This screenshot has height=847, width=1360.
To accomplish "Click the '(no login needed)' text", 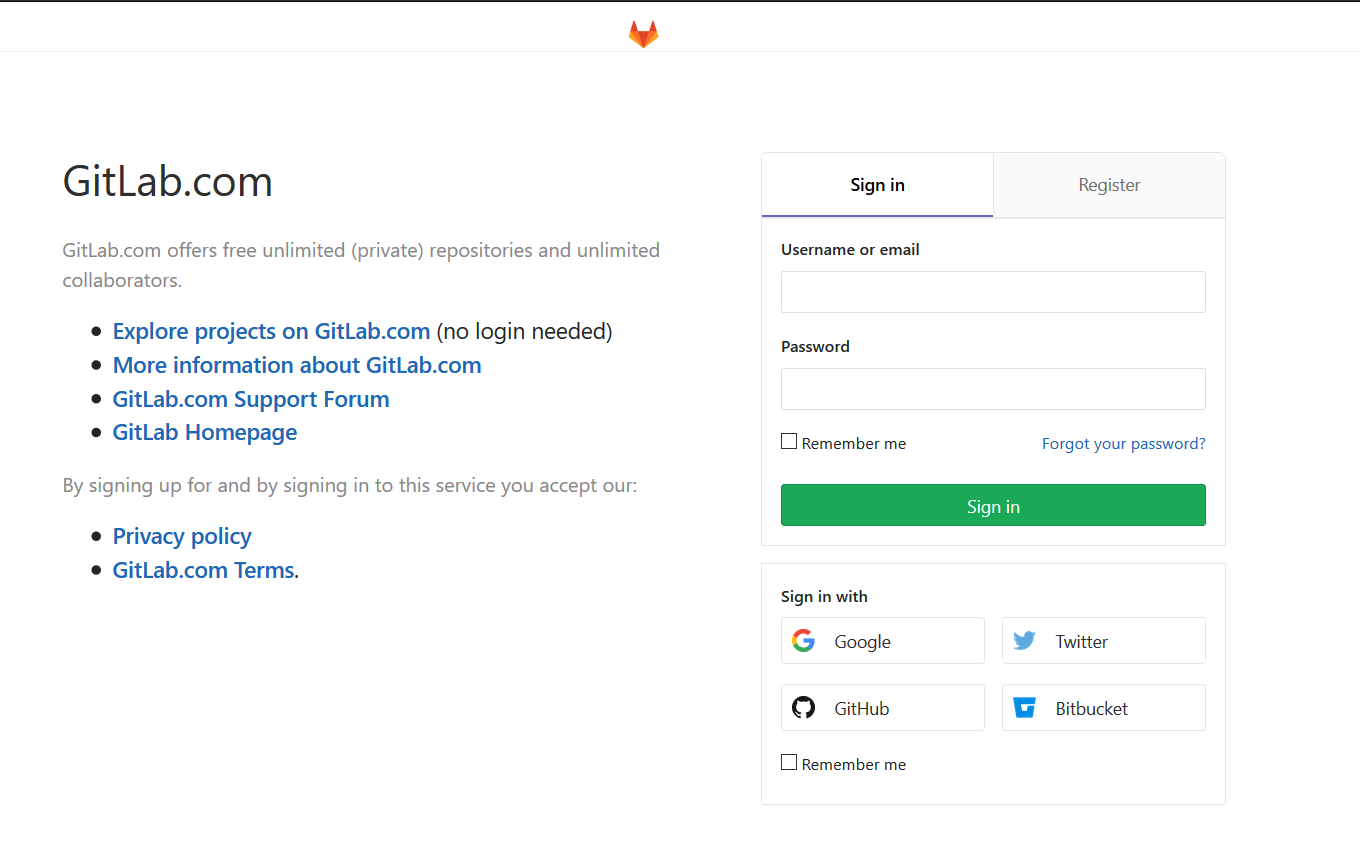I will point(524,331).
